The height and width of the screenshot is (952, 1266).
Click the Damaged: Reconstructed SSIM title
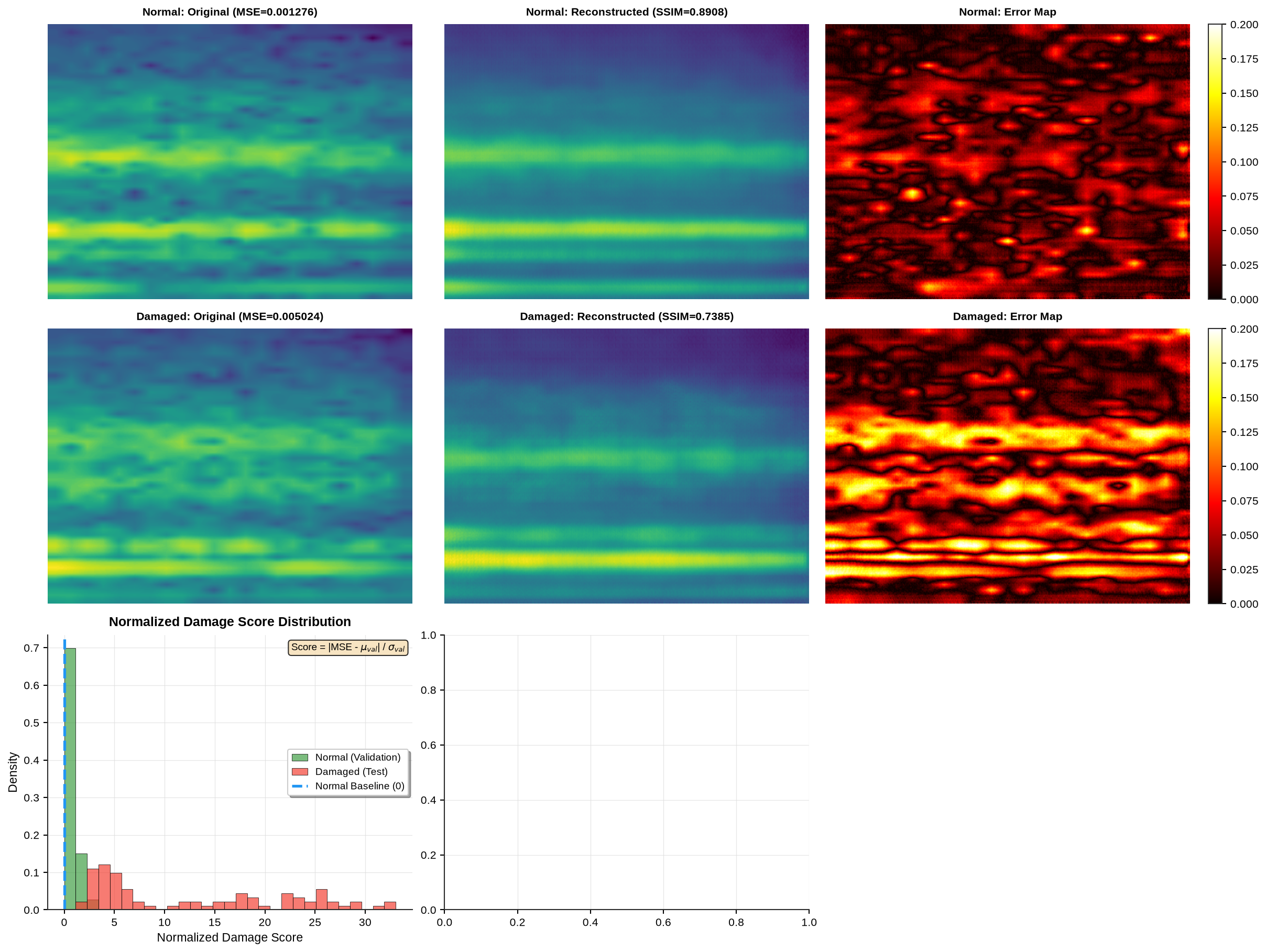(627, 316)
